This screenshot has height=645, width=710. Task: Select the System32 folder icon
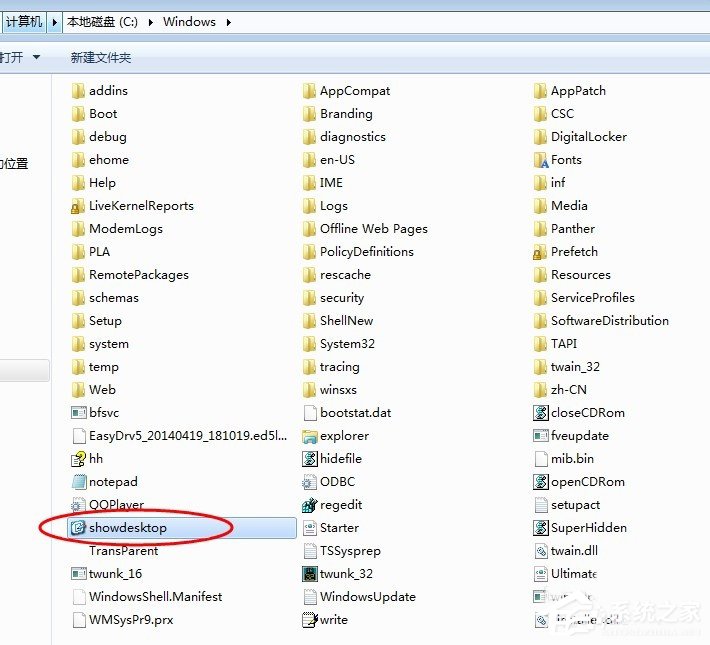pos(310,344)
